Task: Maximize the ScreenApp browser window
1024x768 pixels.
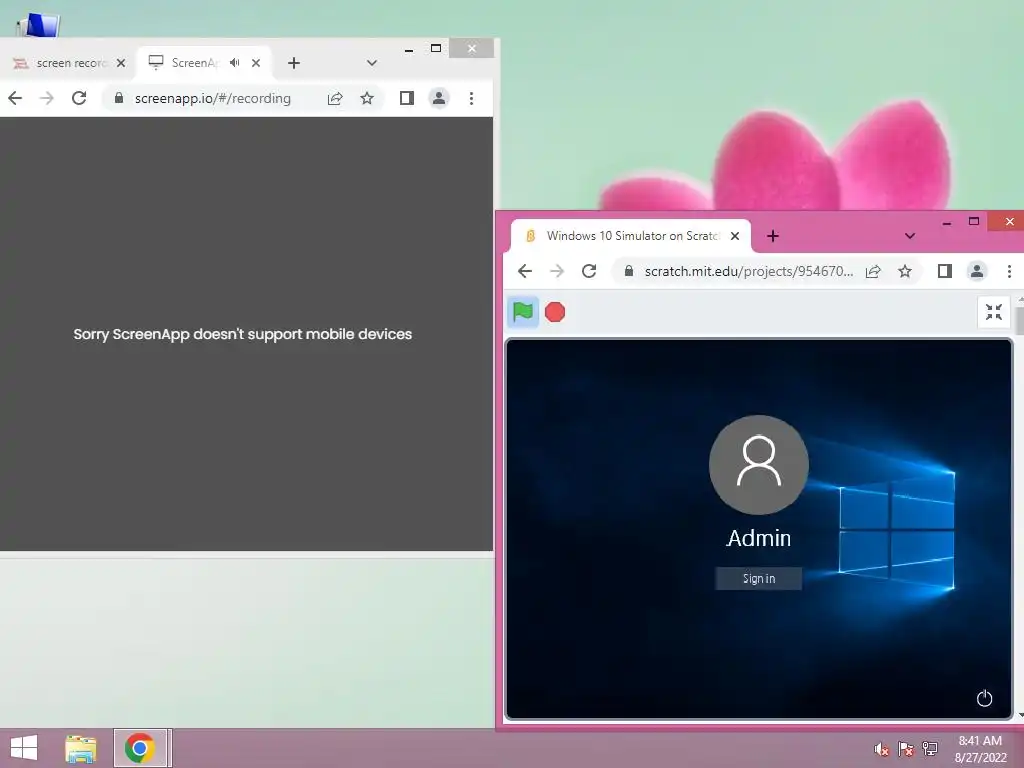Action: tap(436, 48)
